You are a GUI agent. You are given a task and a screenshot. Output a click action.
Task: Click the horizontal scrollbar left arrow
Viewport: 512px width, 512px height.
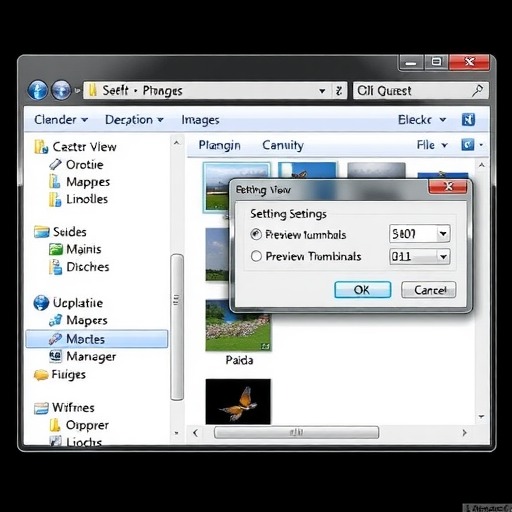click(x=195, y=433)
